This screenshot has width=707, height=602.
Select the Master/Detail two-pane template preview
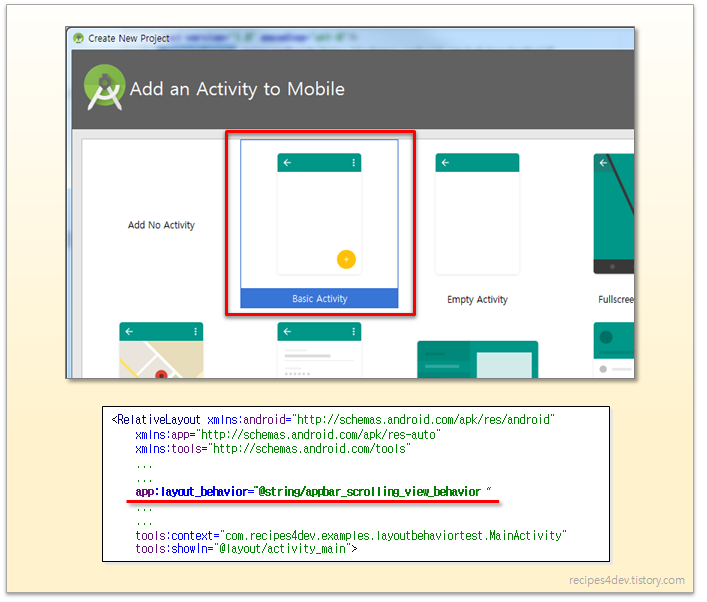477,359
